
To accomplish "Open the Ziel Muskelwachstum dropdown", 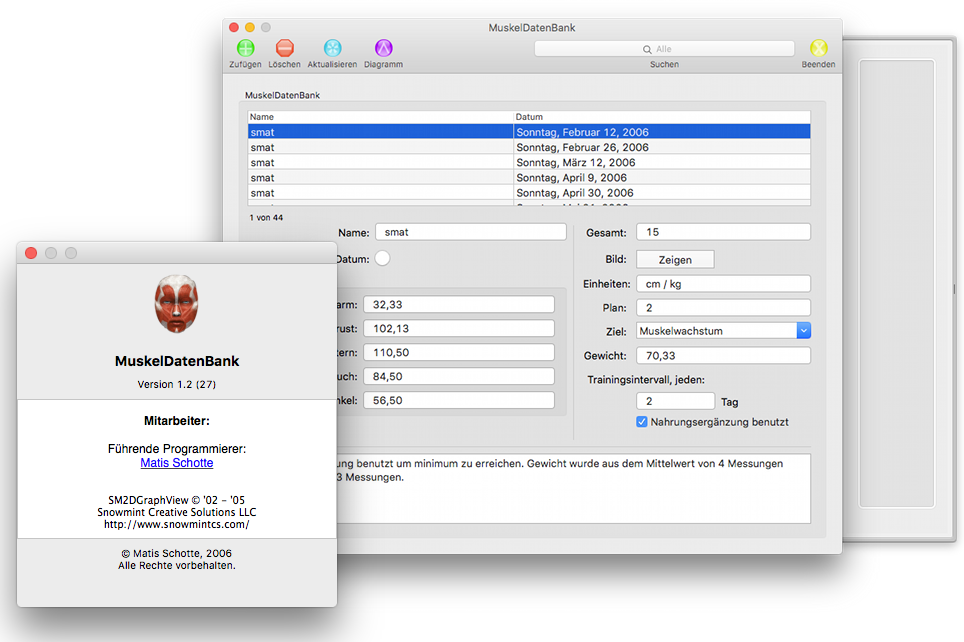I will 803,331.
